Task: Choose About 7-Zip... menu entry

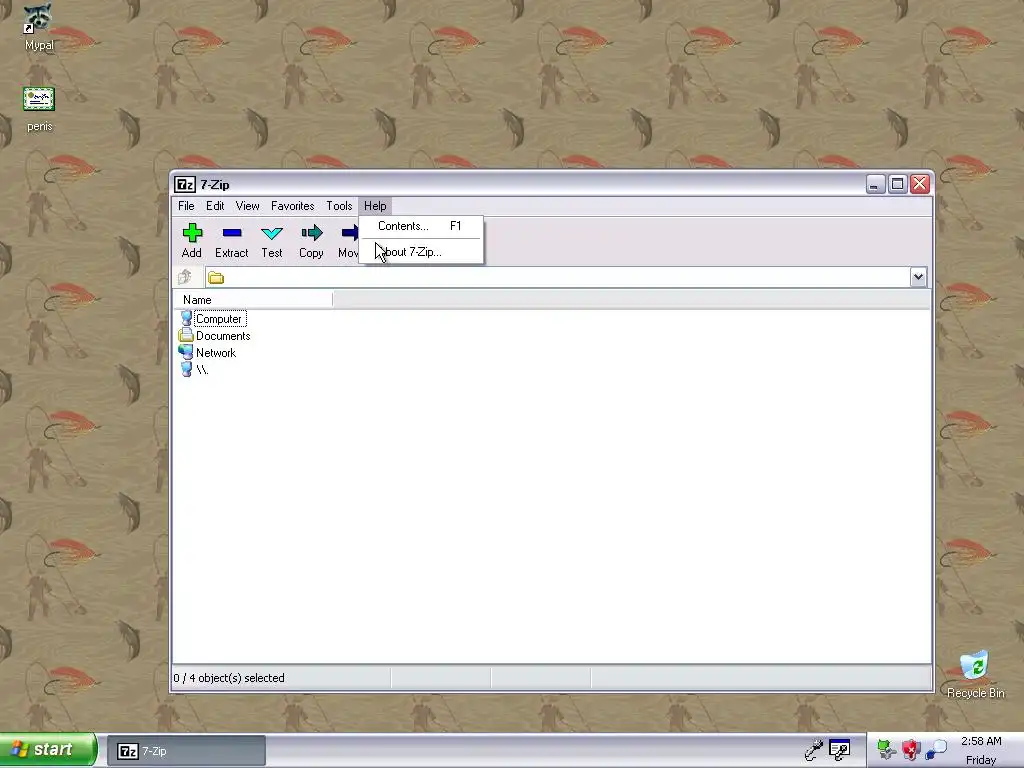Action: pos(421,252)
